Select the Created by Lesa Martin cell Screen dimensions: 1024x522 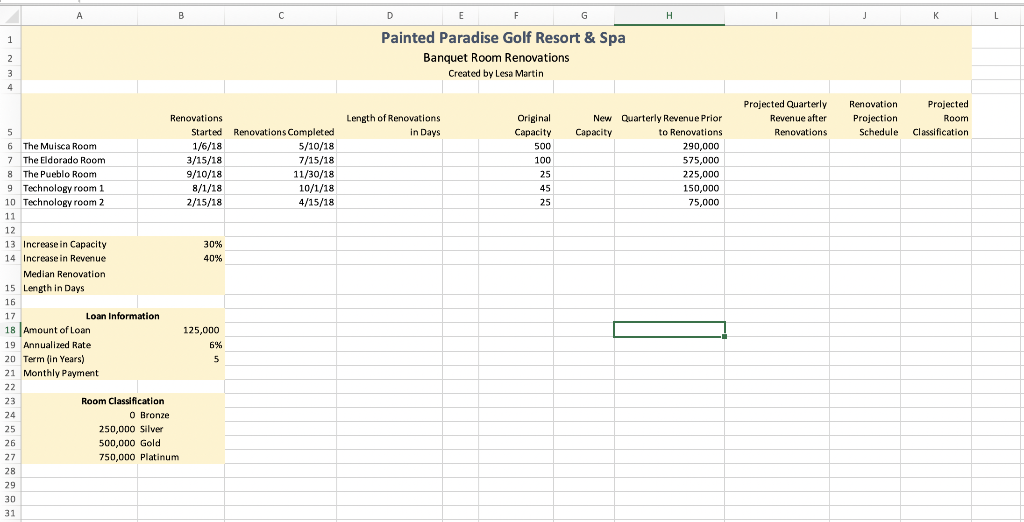496,73
